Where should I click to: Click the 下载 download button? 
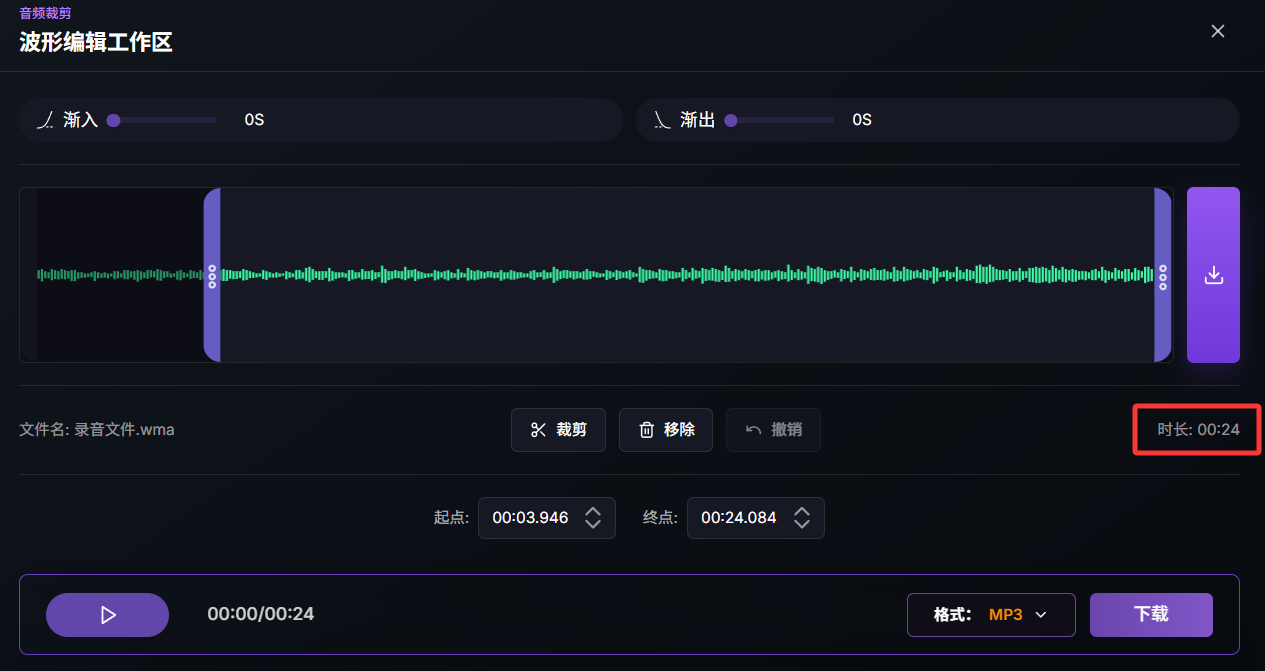(x=1151, y=615)
